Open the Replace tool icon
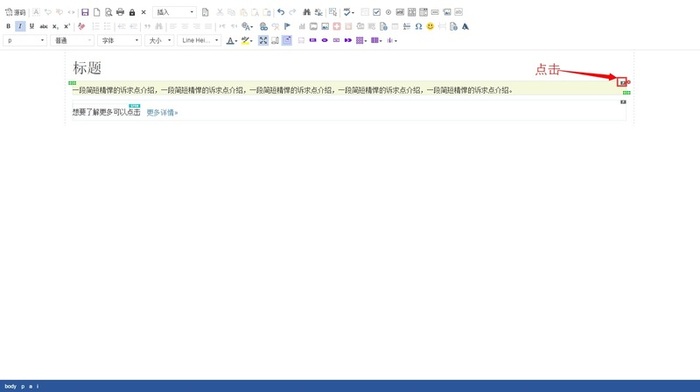Viewport: 700px width, 392px height. click(318, 12)
